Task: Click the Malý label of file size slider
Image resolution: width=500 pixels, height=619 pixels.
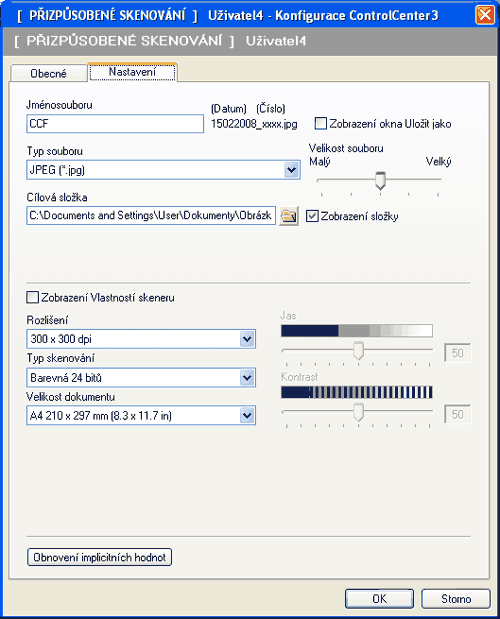Action: 320,161
